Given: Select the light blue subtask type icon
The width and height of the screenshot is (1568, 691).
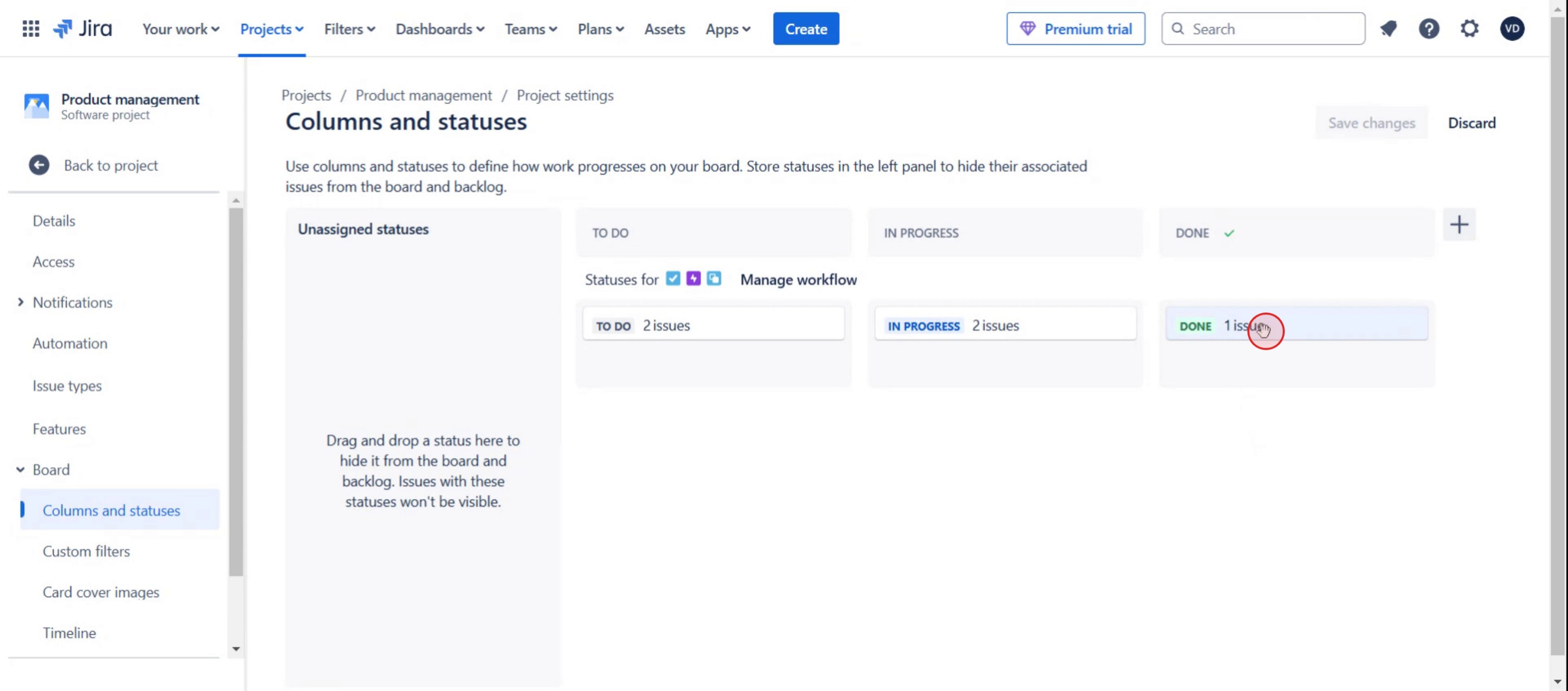Looking at the screenshot, I should point(714,279).
